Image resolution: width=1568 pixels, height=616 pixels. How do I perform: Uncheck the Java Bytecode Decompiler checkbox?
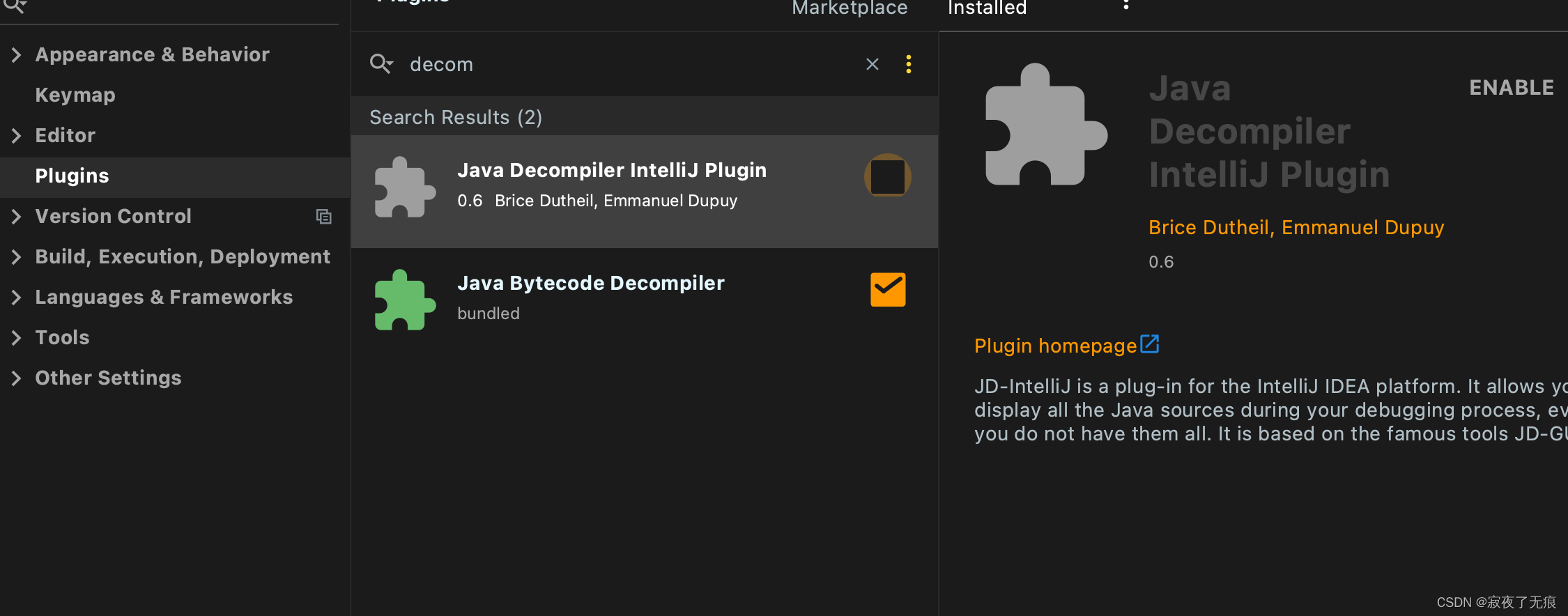[888, 289]
